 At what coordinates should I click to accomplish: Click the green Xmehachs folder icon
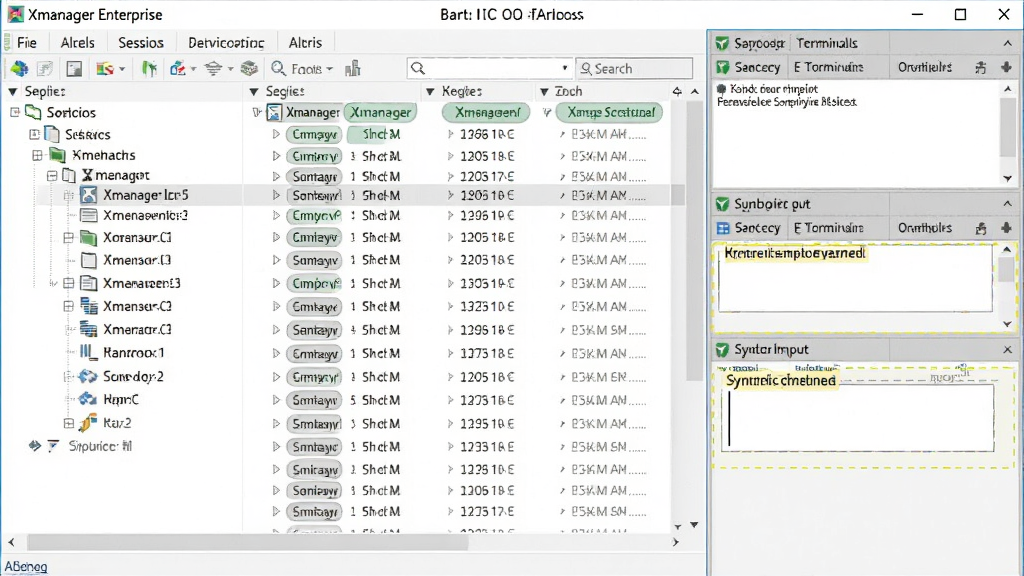coord(57,155)
